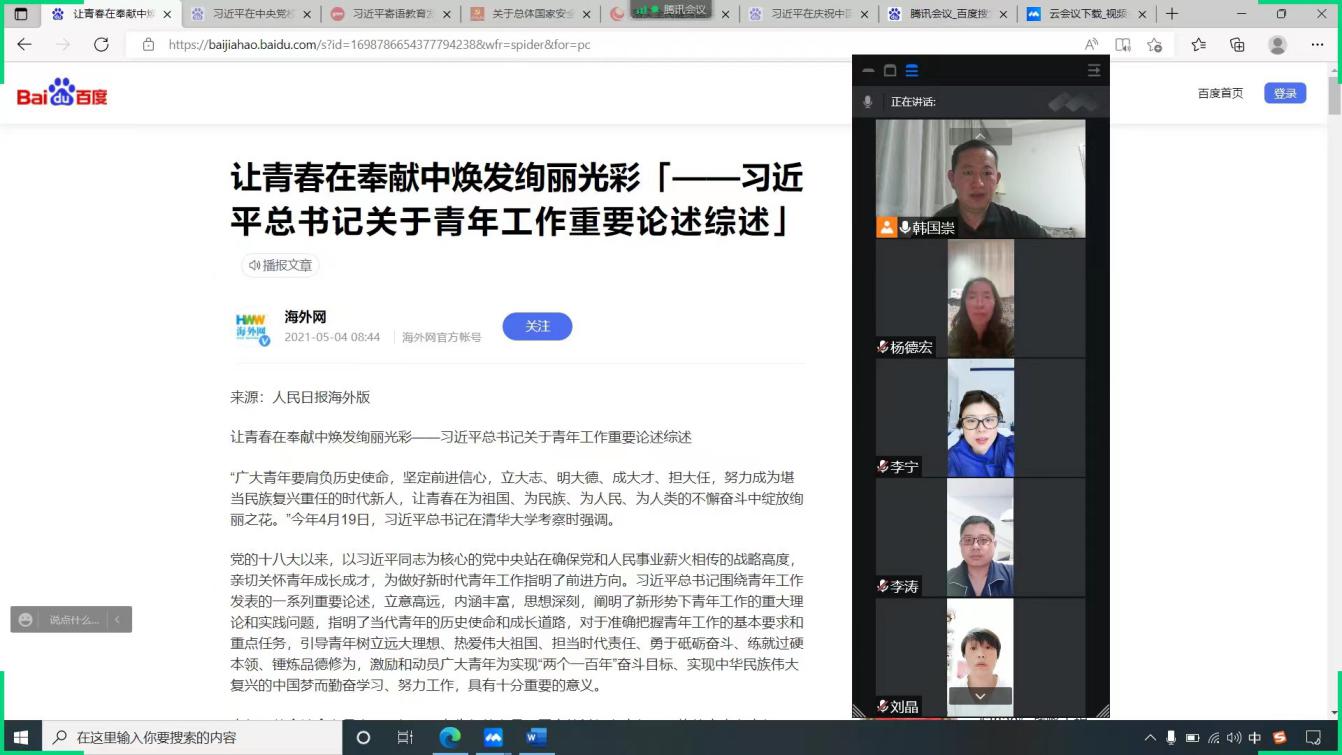This screenshot has height=755, width=1342.
Task: Click the chat emoji icon
Action: tap(26, 620)
